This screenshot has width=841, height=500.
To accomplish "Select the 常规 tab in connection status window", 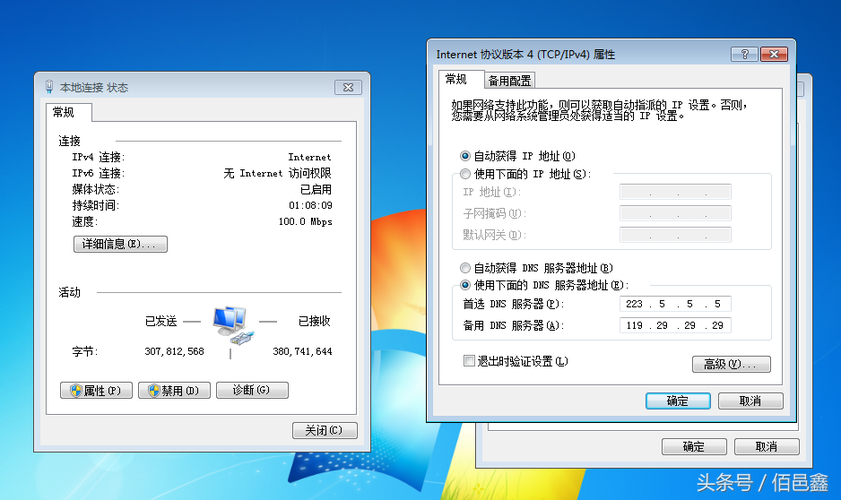I will click(x=64, y=112).
